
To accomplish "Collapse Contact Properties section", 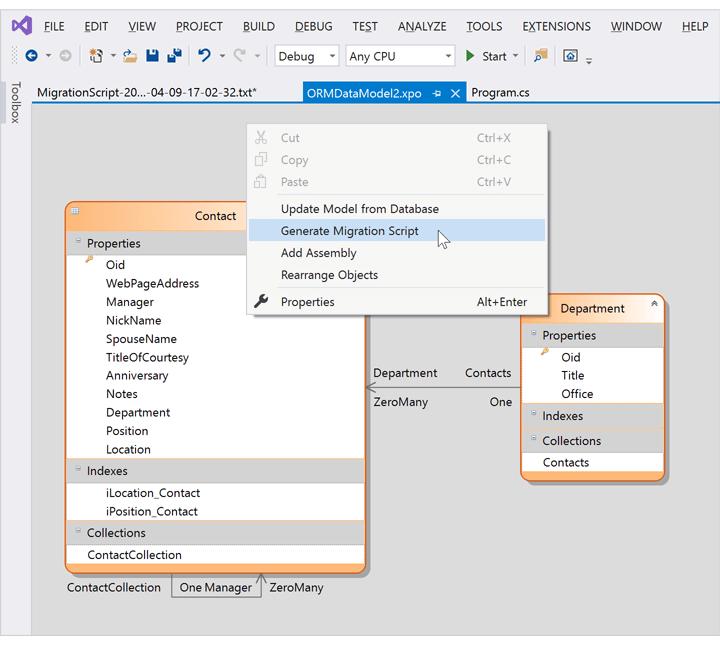I will pyautogui.click(x=78, y=241).
